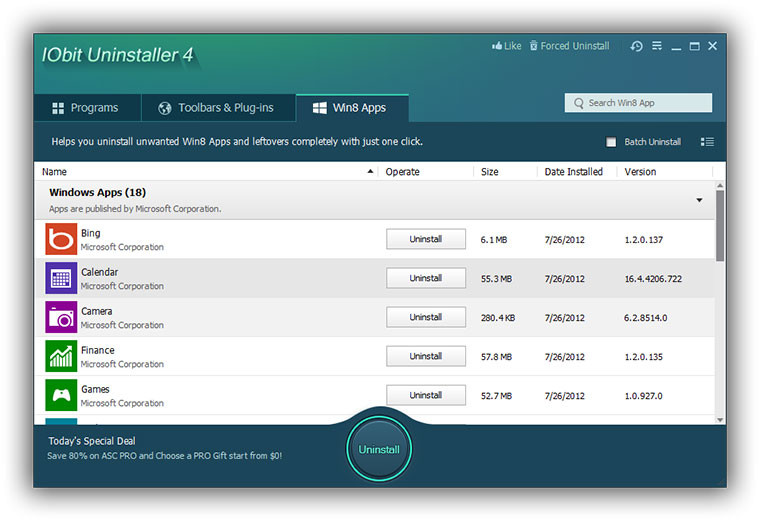This screenshot has width=760, height=521.
Task: Sort by the Name column header
Action: (x=54, y=172)
